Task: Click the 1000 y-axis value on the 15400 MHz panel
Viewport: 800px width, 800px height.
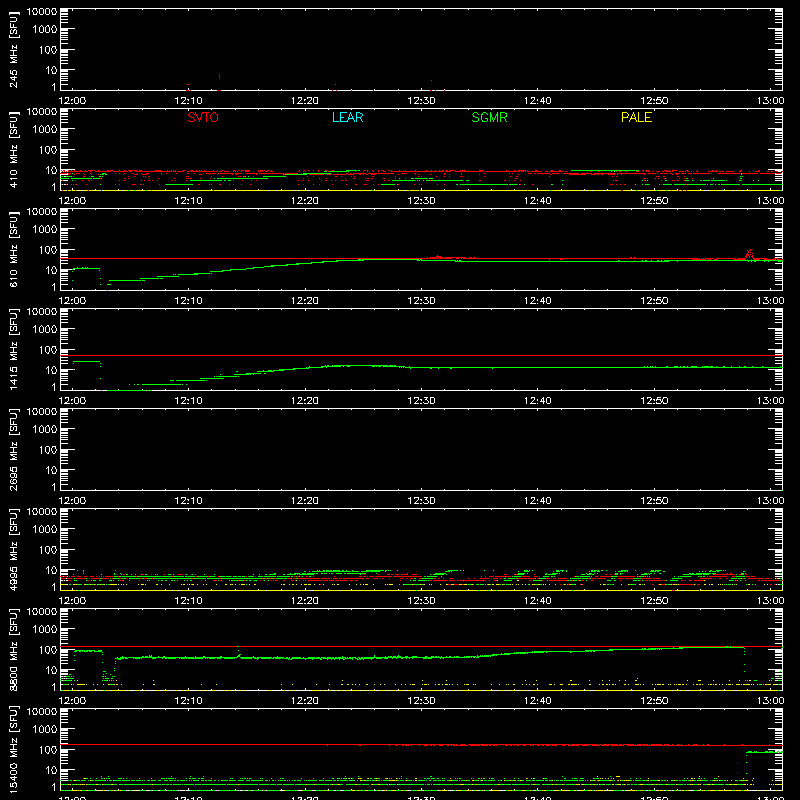Action: coord(45,730)
